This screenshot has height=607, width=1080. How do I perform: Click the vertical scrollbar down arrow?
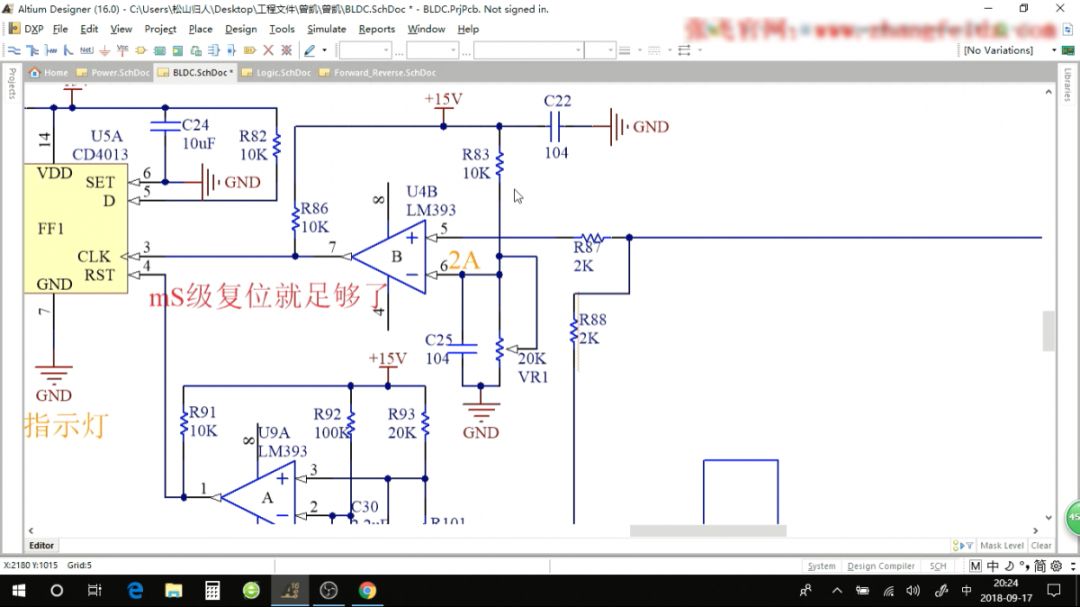point(1048,517)
